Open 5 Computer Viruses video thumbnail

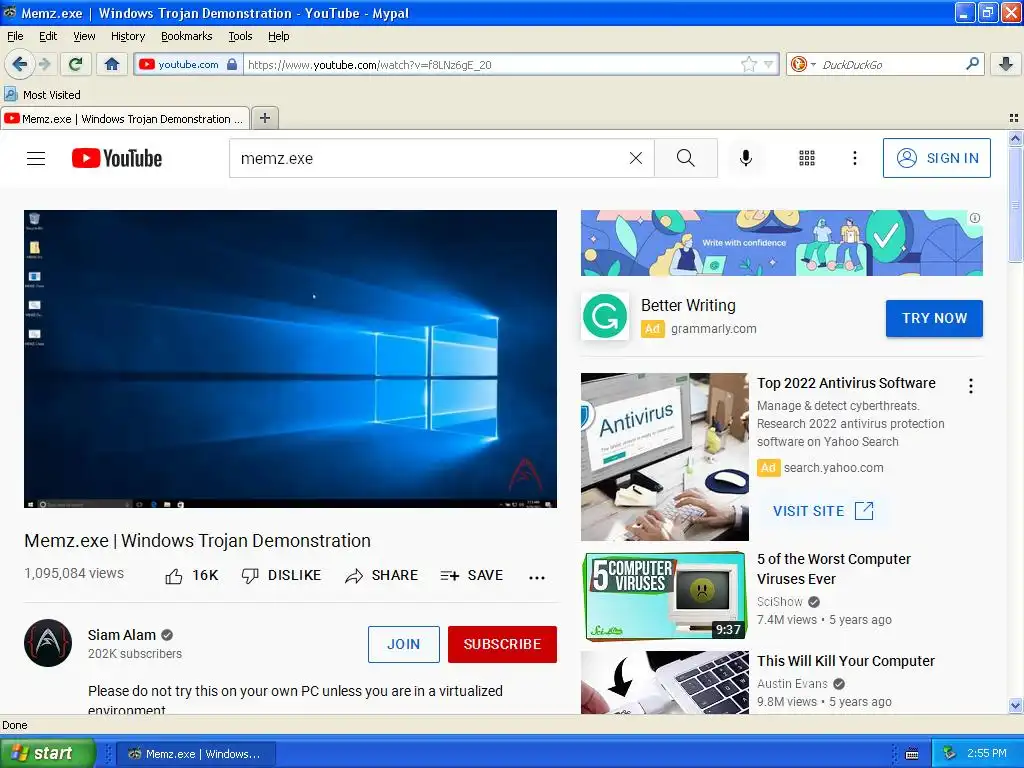coord(665,596)
